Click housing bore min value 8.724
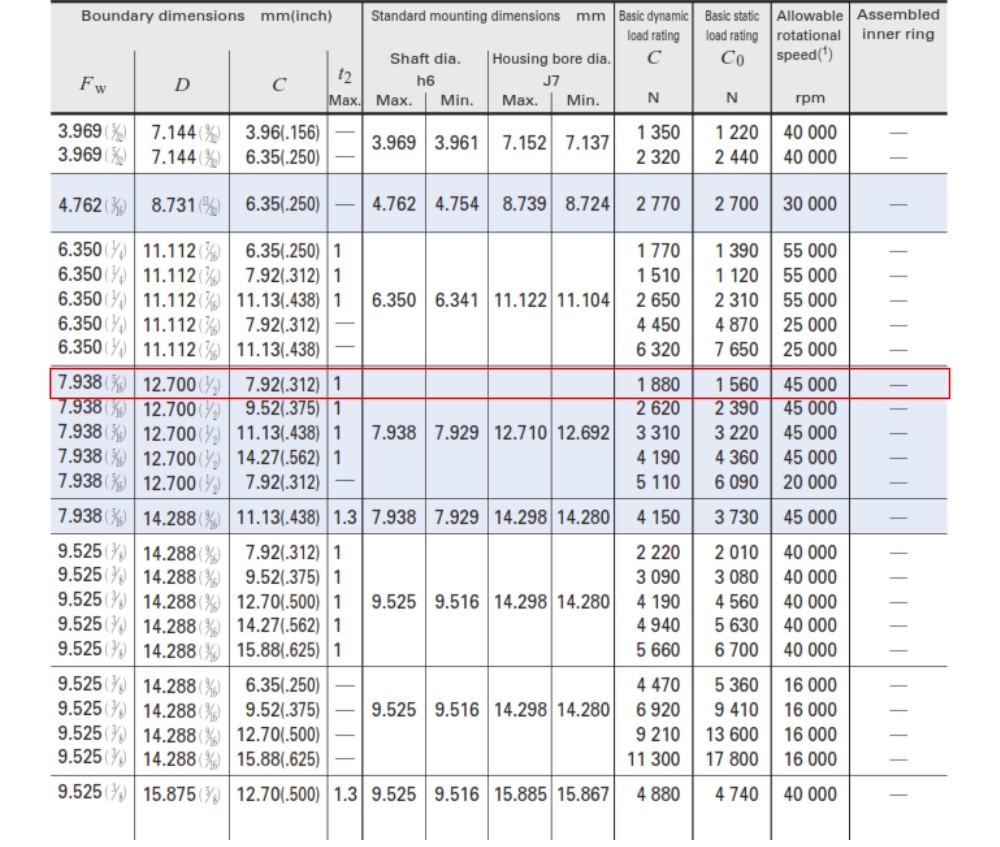 (x=587, y=204)
